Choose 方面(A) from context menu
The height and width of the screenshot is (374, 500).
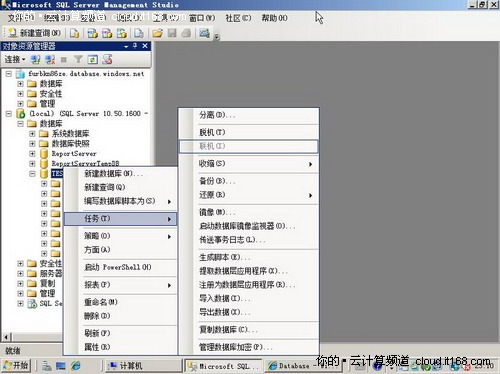click(x=120, y=249)
